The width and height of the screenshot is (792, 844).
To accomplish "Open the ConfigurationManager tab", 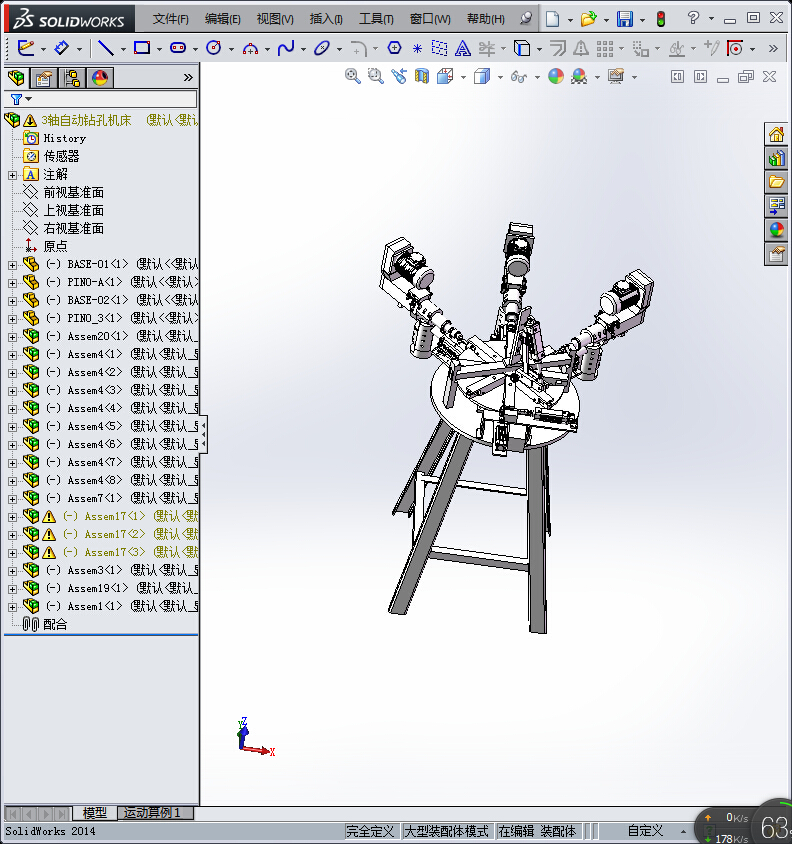I will (72, 78).
